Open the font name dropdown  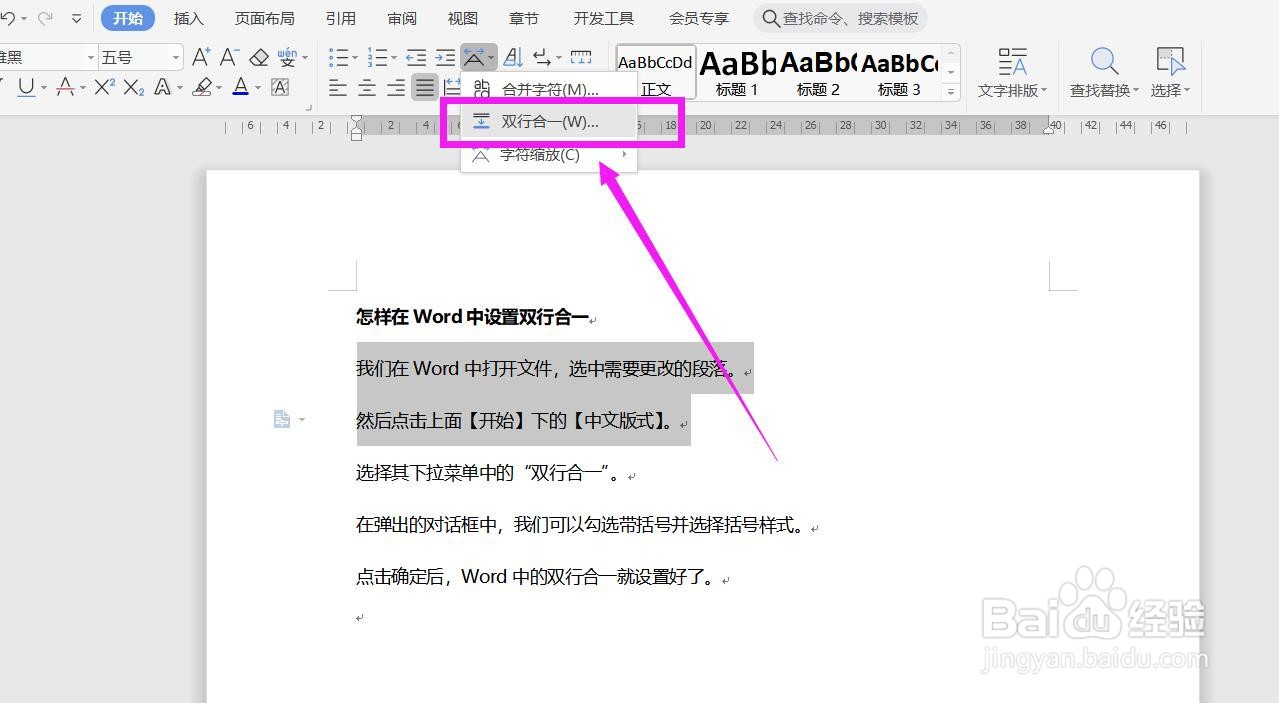pyautogui.click(x=90, y=58)
